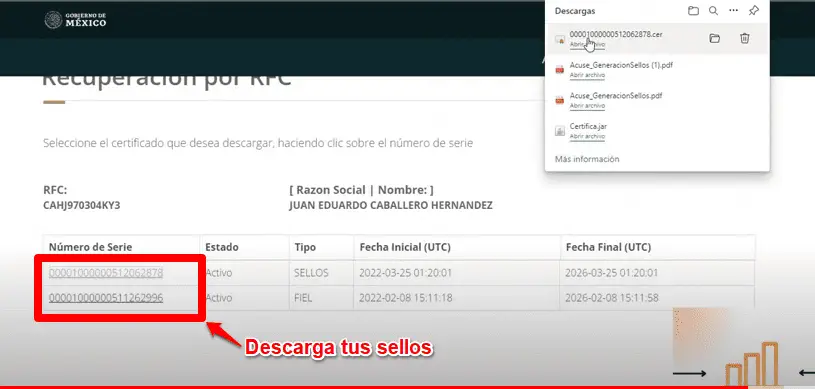Show the .cer file in folder
815x389 pixels.
(715, 38)
